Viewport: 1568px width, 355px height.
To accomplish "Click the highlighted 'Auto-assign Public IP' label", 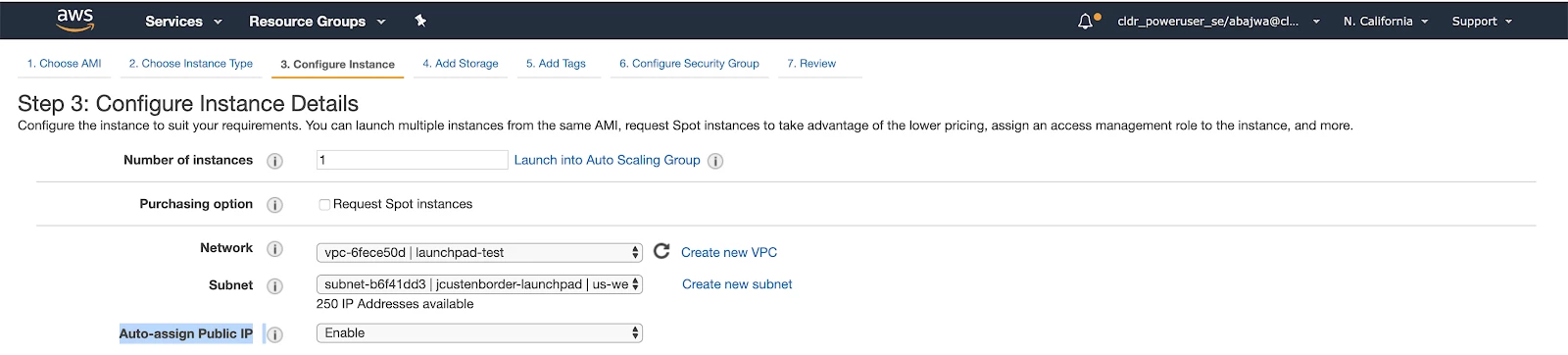I will click(x=186, y=333).
